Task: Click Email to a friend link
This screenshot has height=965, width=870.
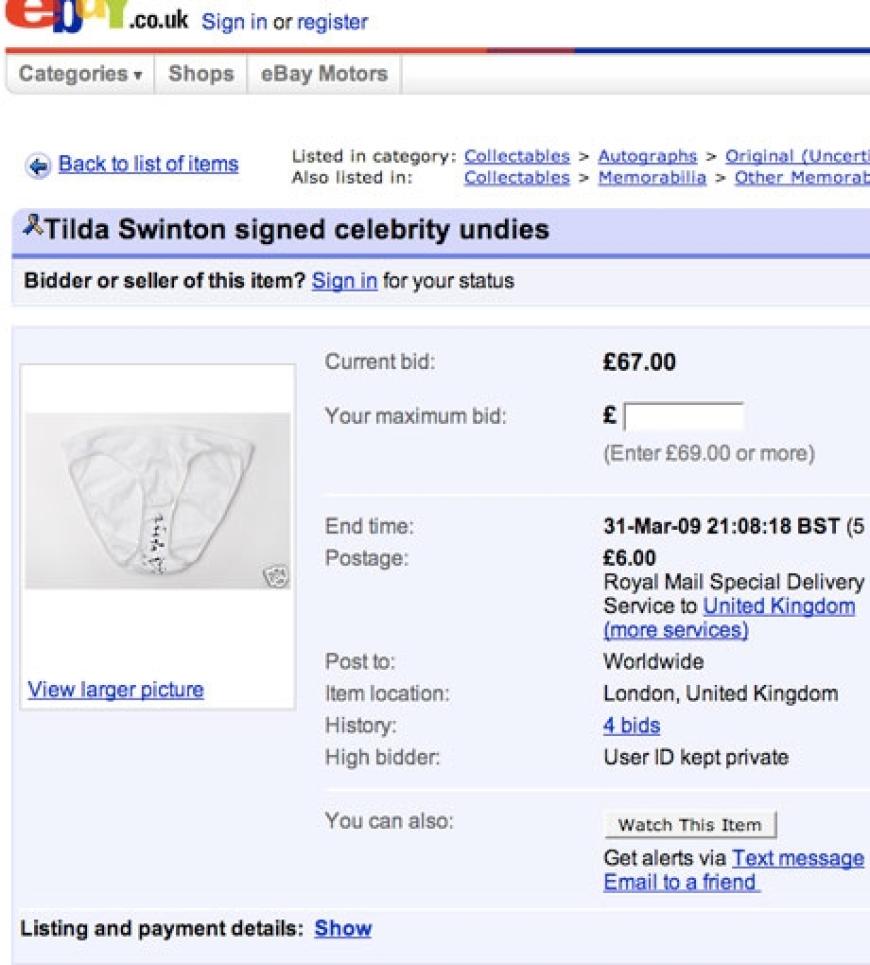Action: click(x=681, y=882)
